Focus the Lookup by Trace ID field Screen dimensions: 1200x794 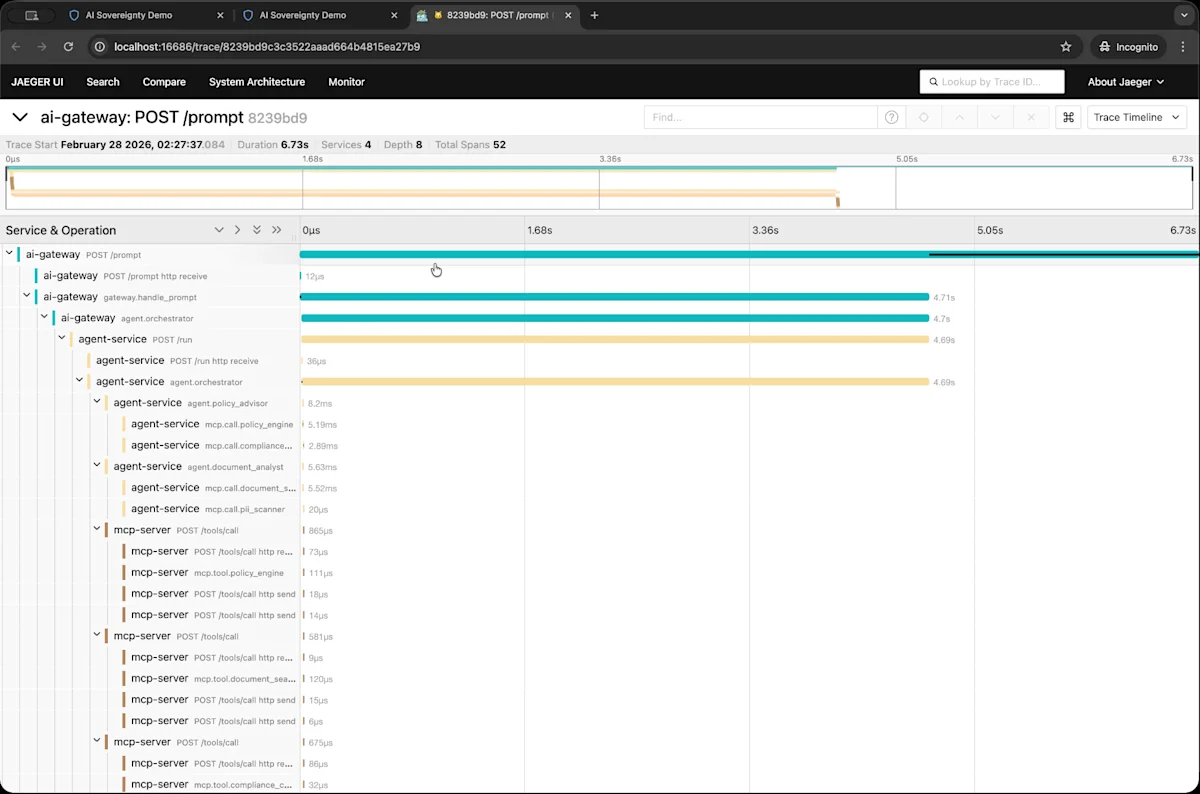tap(992, 82)
